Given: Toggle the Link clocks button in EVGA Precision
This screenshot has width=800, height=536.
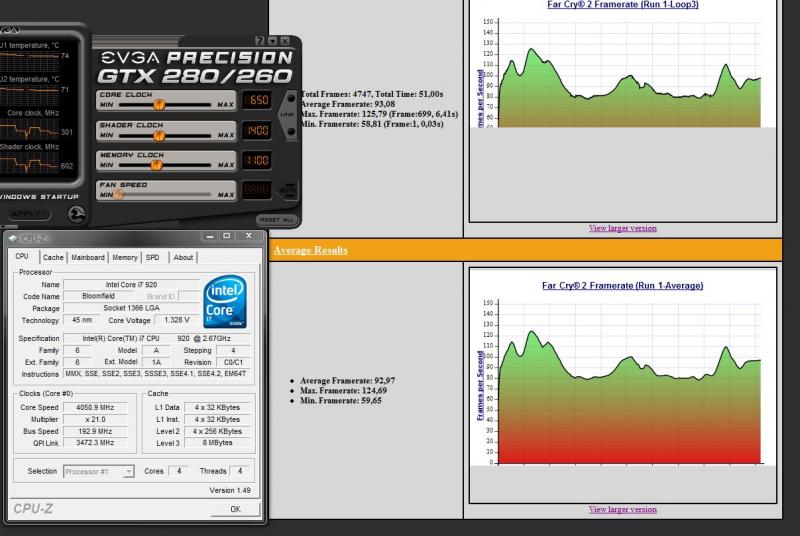Looking at the screenshot, I should (x=289, y=114).
